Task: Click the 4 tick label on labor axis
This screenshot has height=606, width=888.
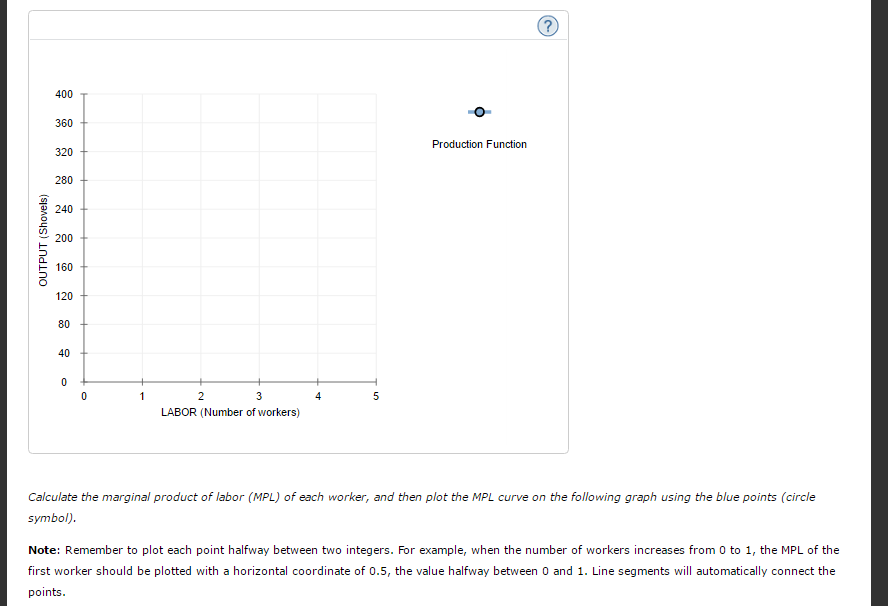Action: coord(318,396)
